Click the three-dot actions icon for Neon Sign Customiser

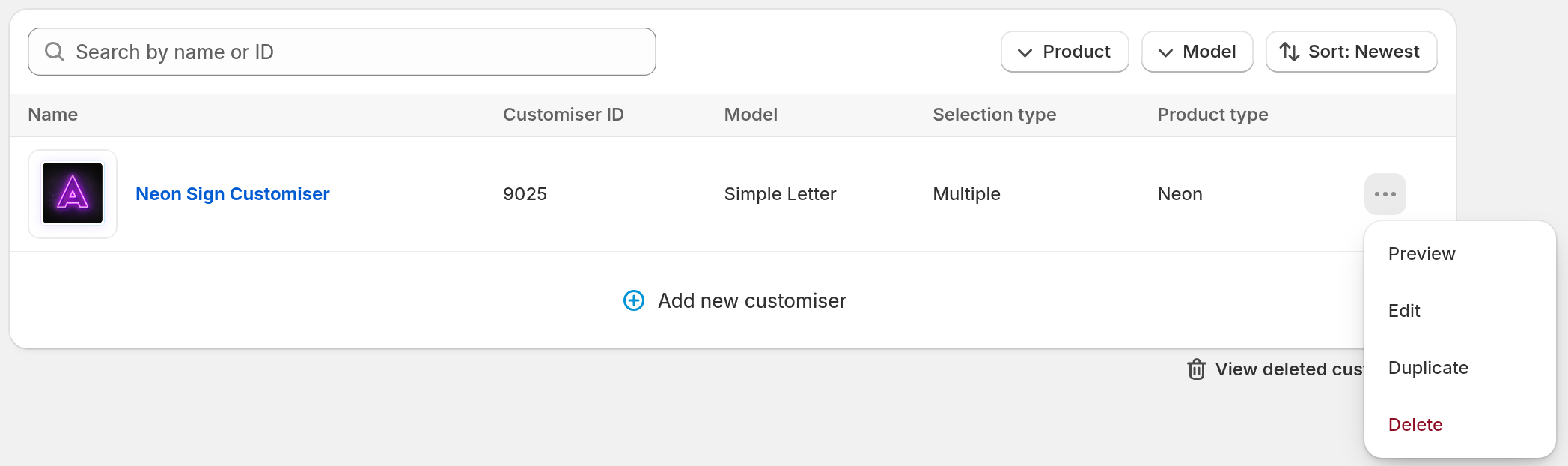click(x=1385, y=194)
